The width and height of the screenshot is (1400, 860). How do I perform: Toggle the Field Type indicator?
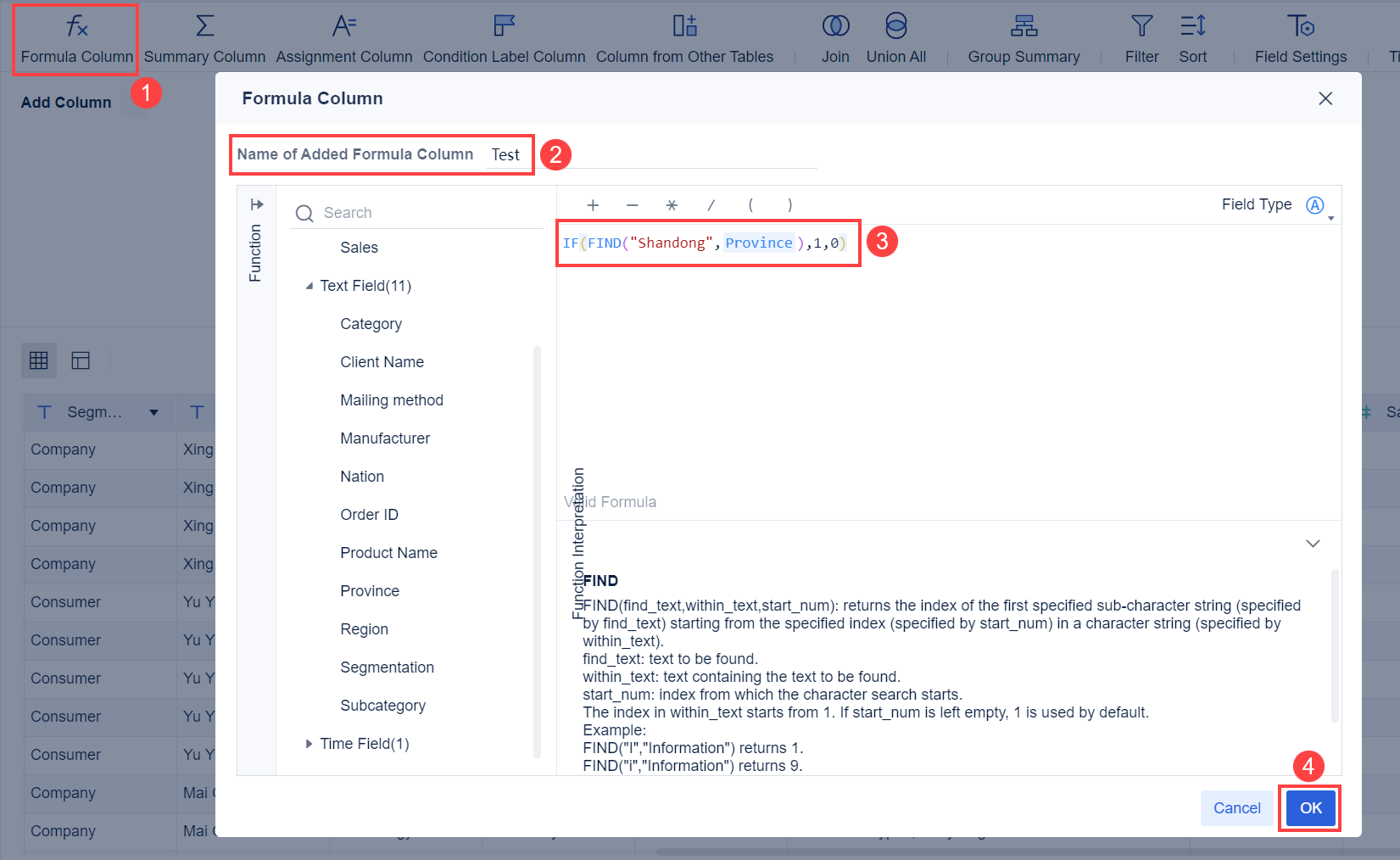1315,204
